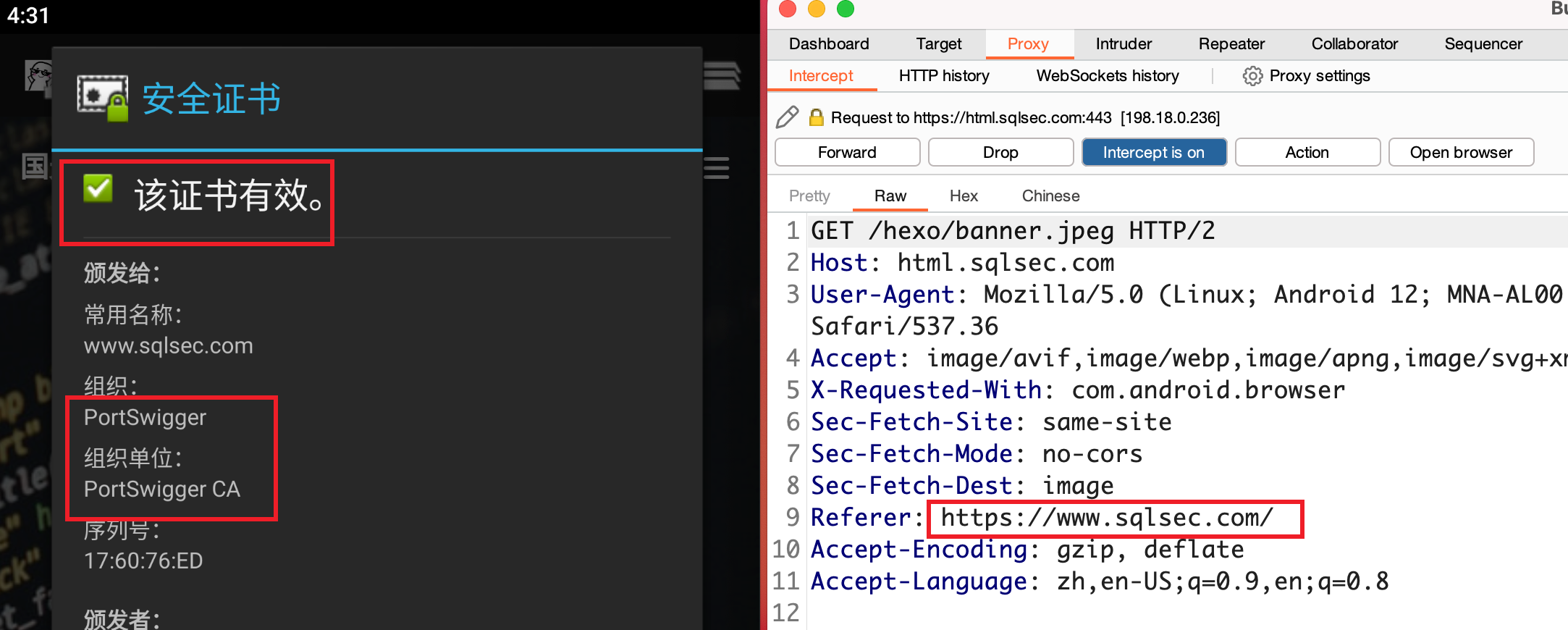
Task: Click the security certificate icon in dialog
Action: [103, 98]
